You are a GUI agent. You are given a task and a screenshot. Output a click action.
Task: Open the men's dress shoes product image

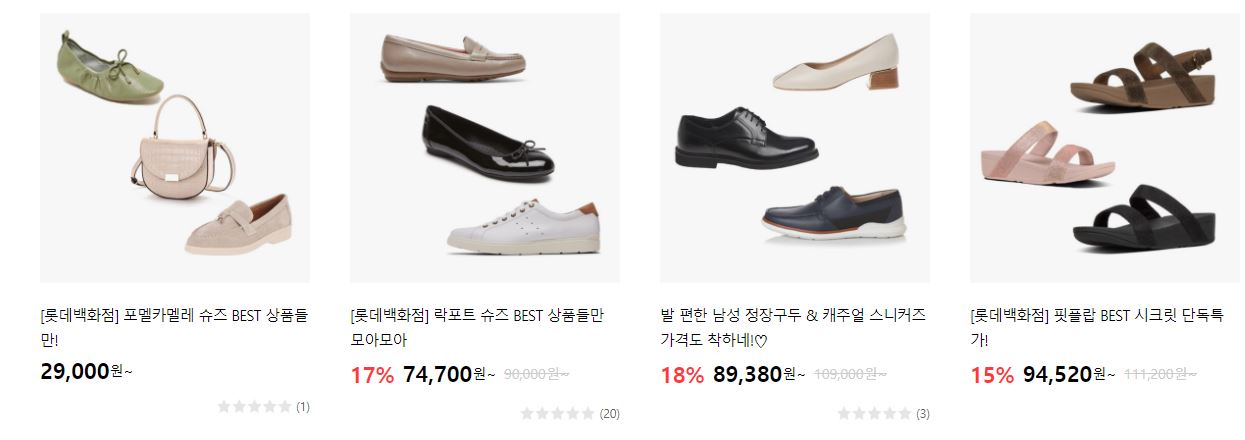[795, 148]
